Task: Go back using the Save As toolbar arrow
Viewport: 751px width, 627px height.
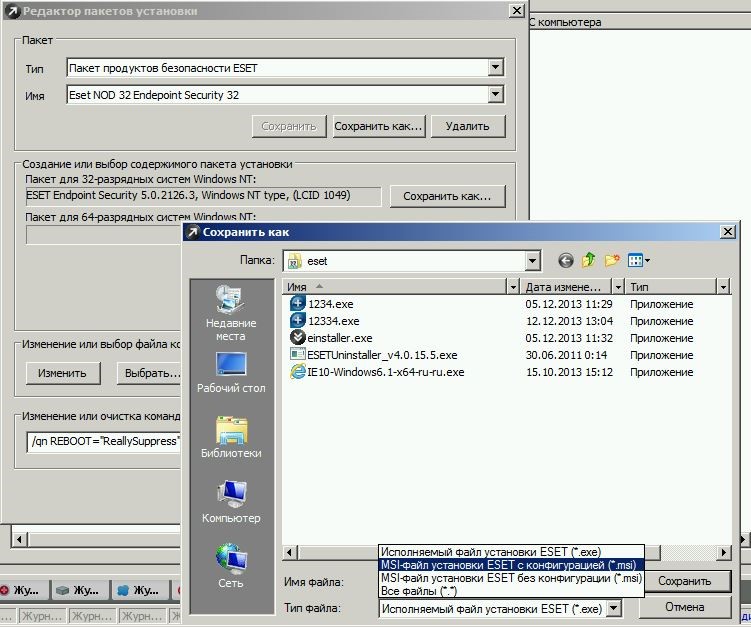Action: point(566,261)
